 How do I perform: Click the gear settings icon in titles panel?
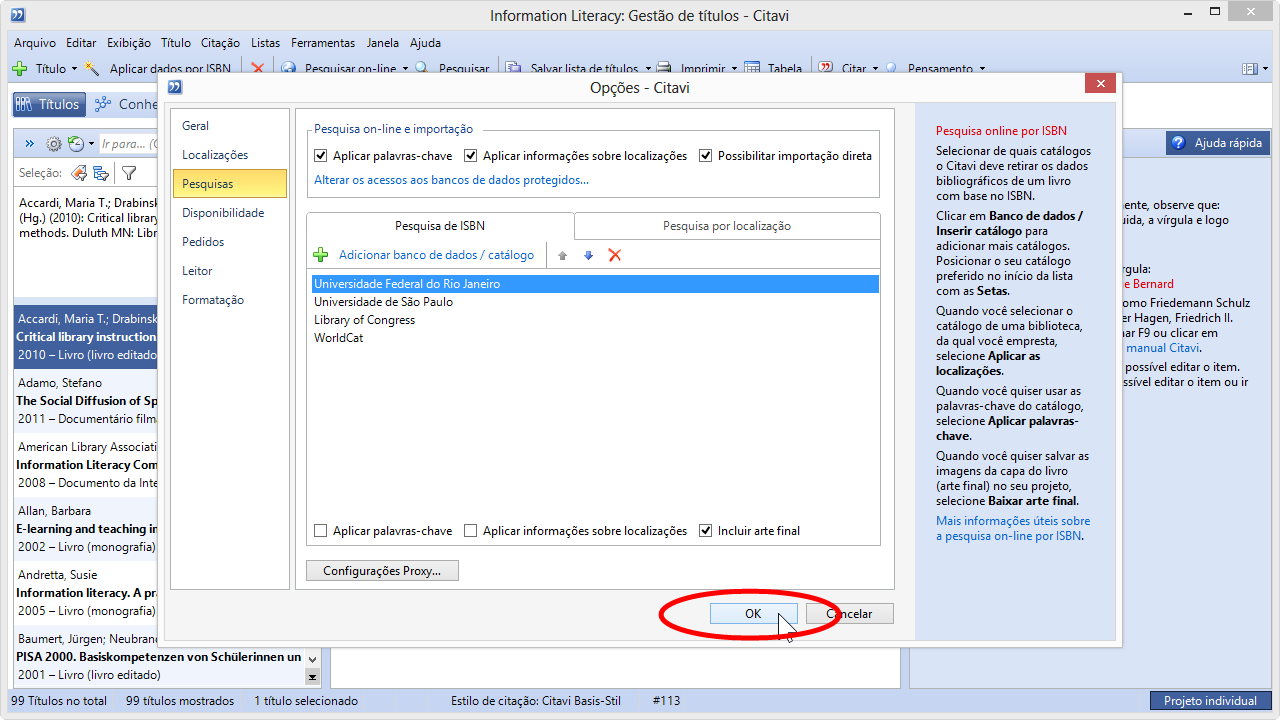pyautogui.click(x=54, y=144)
